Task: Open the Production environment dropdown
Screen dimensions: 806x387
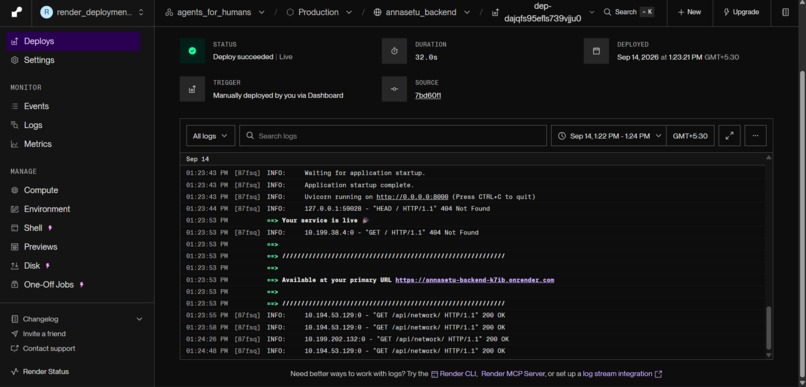Action: [x=318, y=12]
